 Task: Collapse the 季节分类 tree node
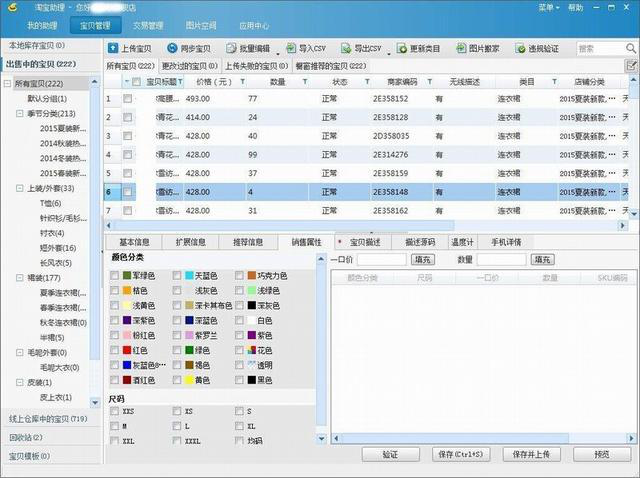click(19, 114)
